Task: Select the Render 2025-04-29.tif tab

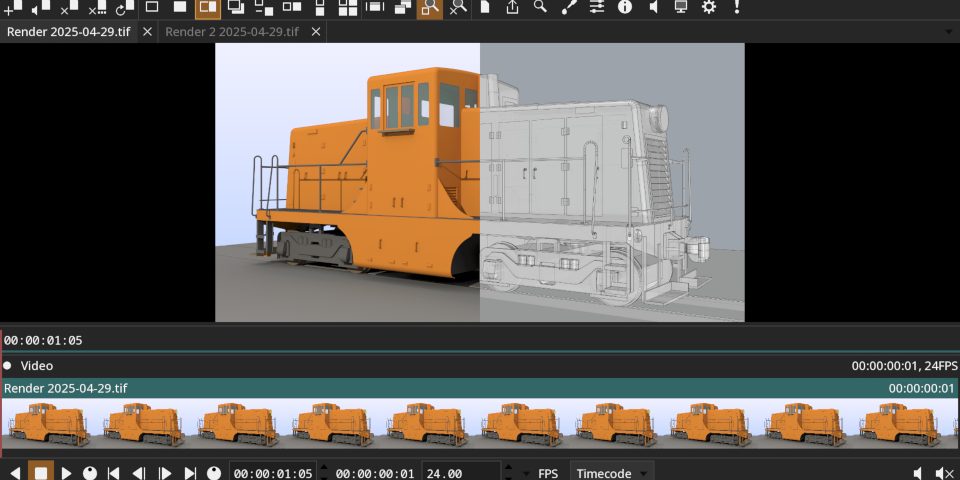Action: [68, 32]
